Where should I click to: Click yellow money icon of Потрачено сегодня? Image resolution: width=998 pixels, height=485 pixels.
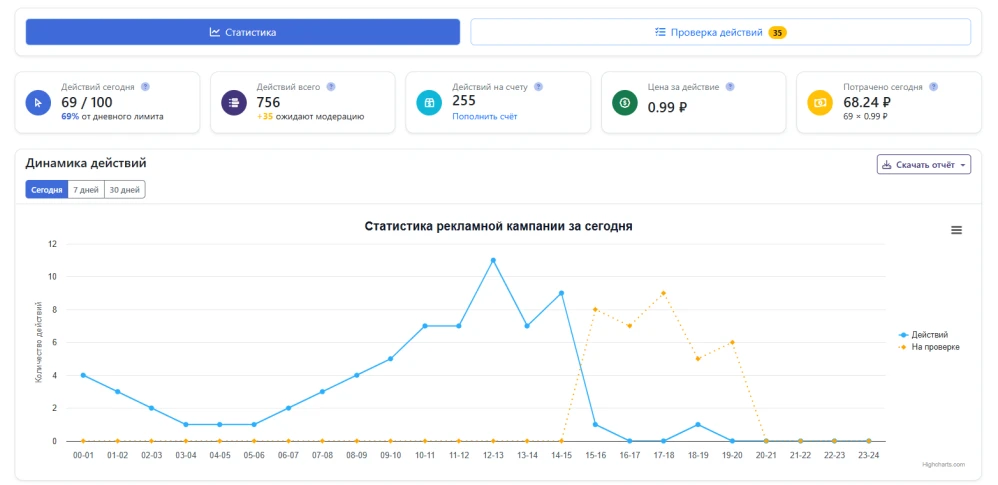coord(820,102)
